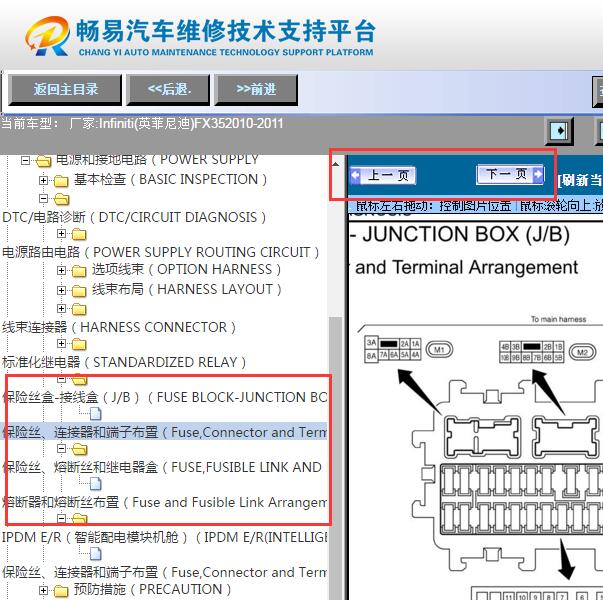This screenshot has height=600, width=603.
Task: Go to previous page with 上一页
Action: pyautogui.click(x=383, y=176)
